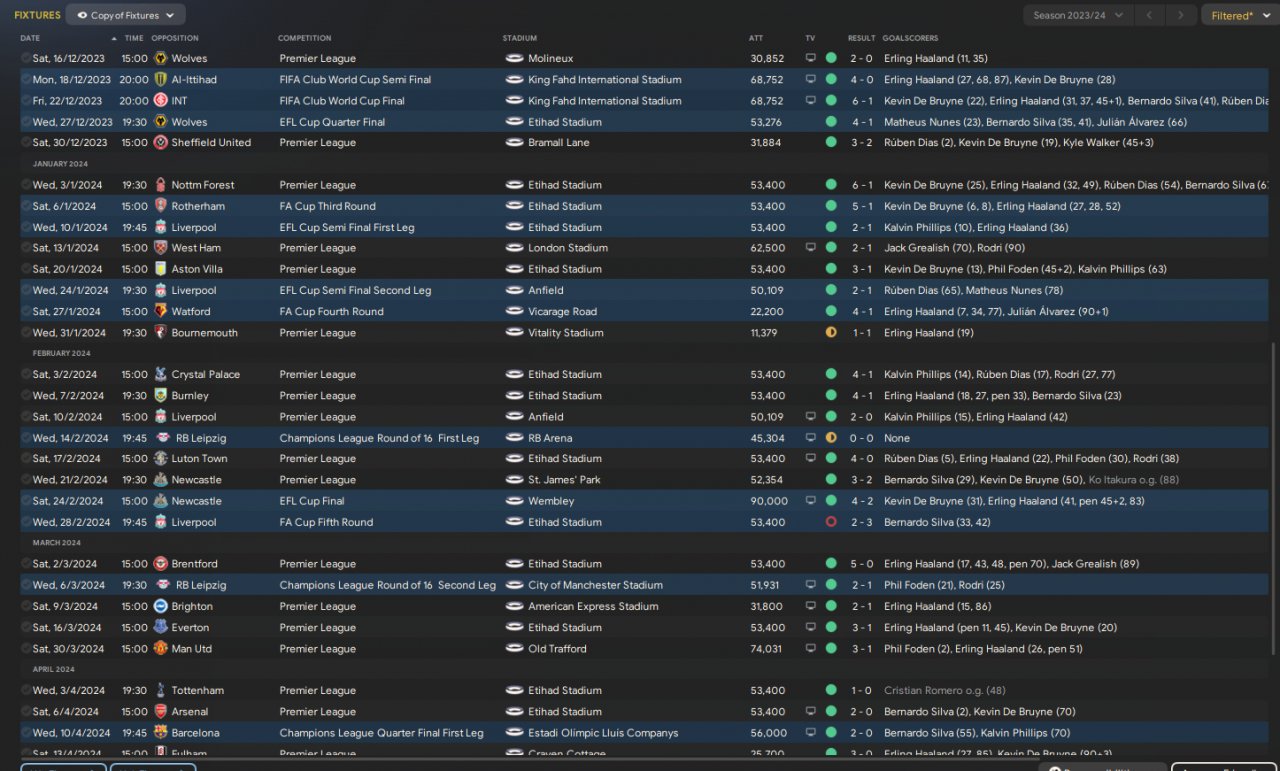Open the FIFA Club World Cup Final competition link
This screenshot has width=1280, height=771.
pos(342,101)
